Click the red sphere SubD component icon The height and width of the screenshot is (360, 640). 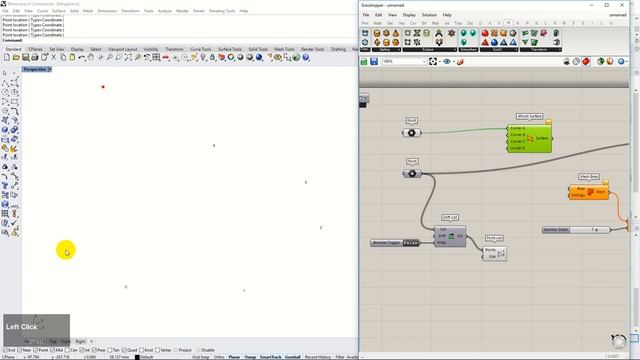click(485, 33)
